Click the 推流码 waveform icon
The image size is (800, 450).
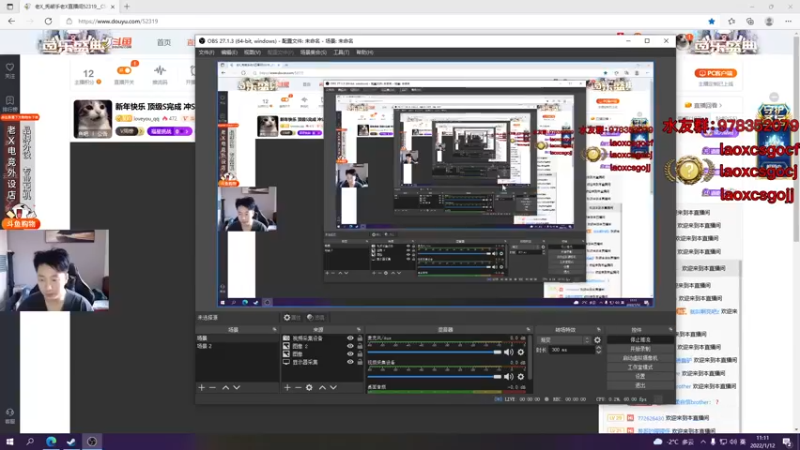coord(160,70)
